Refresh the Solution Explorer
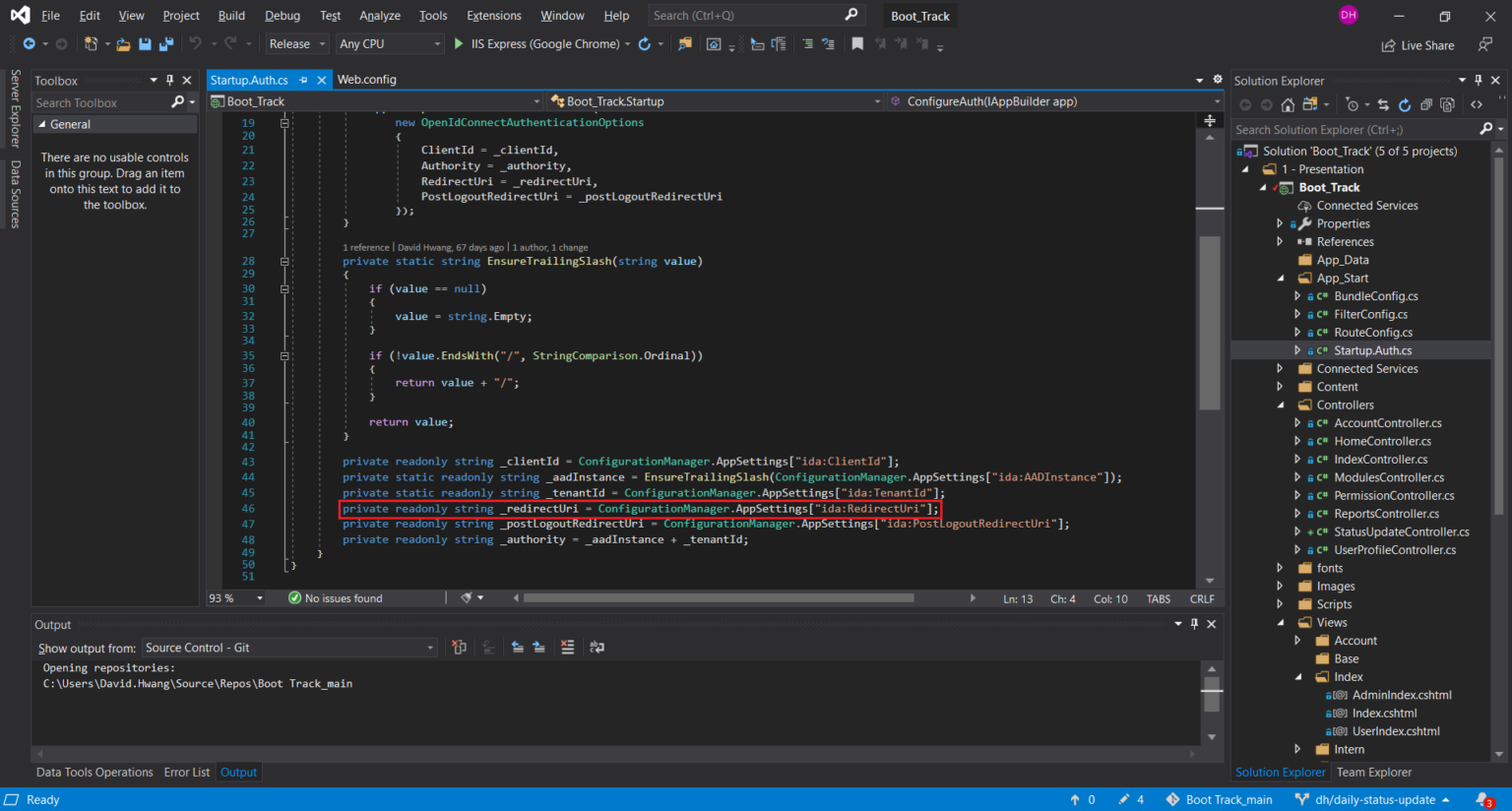 (1405, 104)
